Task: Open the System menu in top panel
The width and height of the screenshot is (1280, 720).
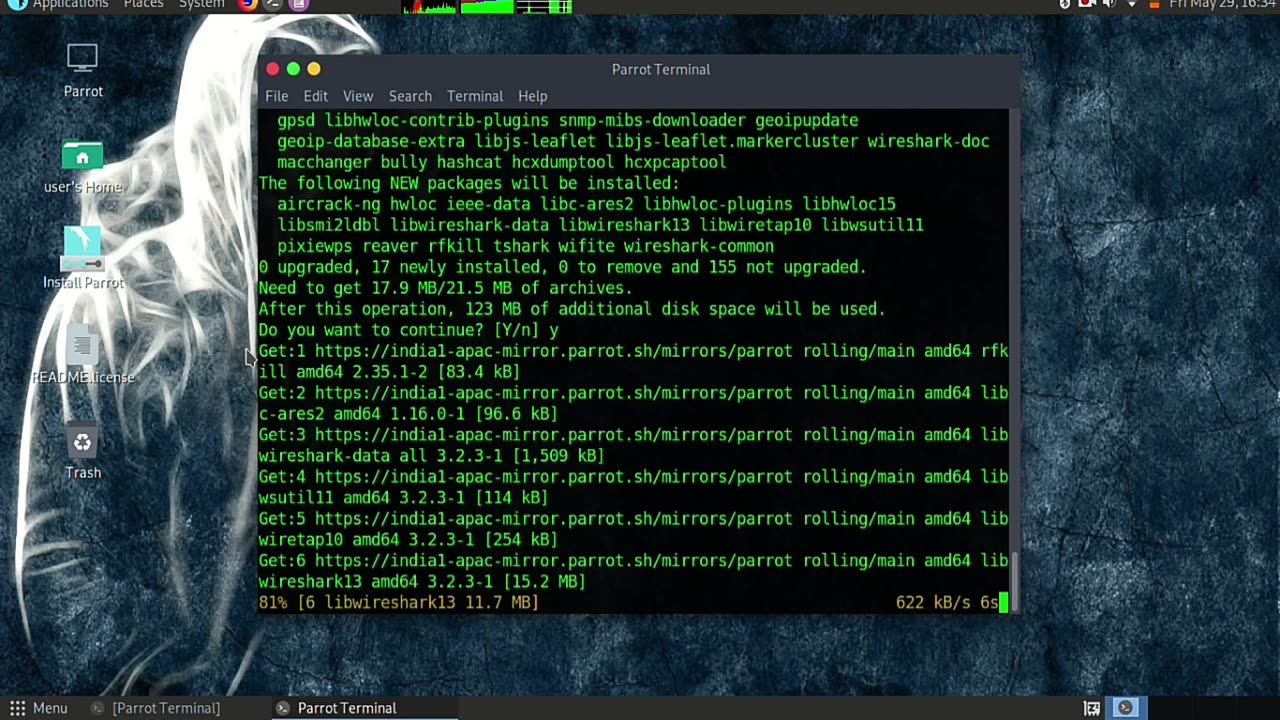Action: [x=201, y=4]
